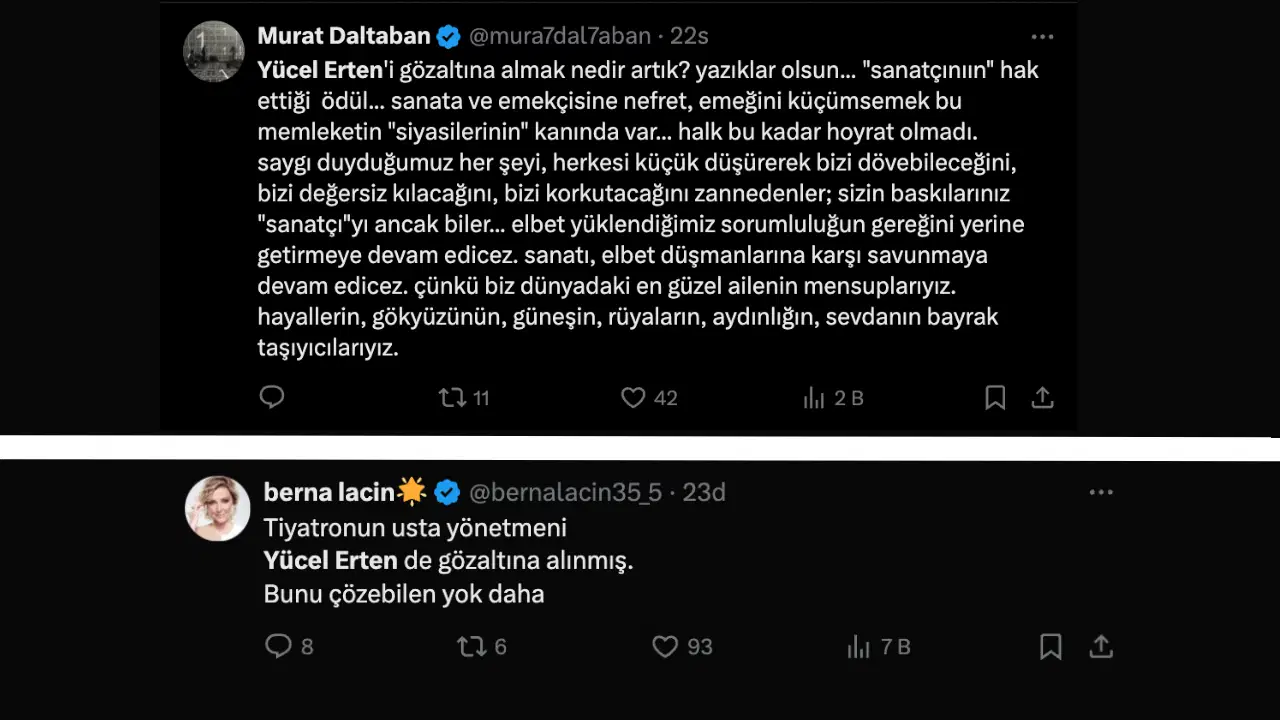Open the @bernalacin35_5 handle link
1280x720 pixels.
pyautogui.click(x=565, y=492)
